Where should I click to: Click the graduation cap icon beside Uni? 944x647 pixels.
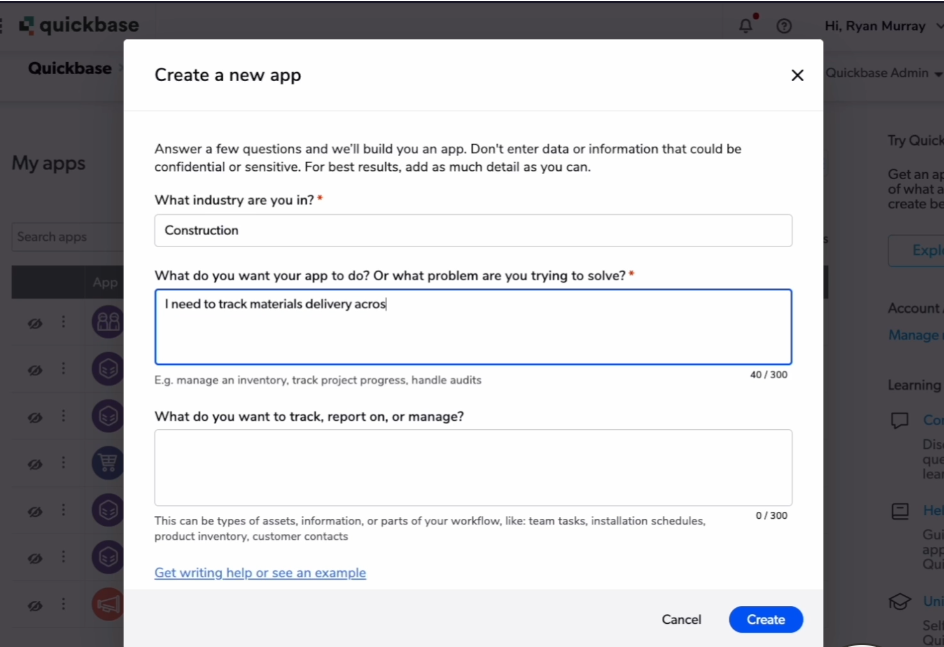point(900,601)
